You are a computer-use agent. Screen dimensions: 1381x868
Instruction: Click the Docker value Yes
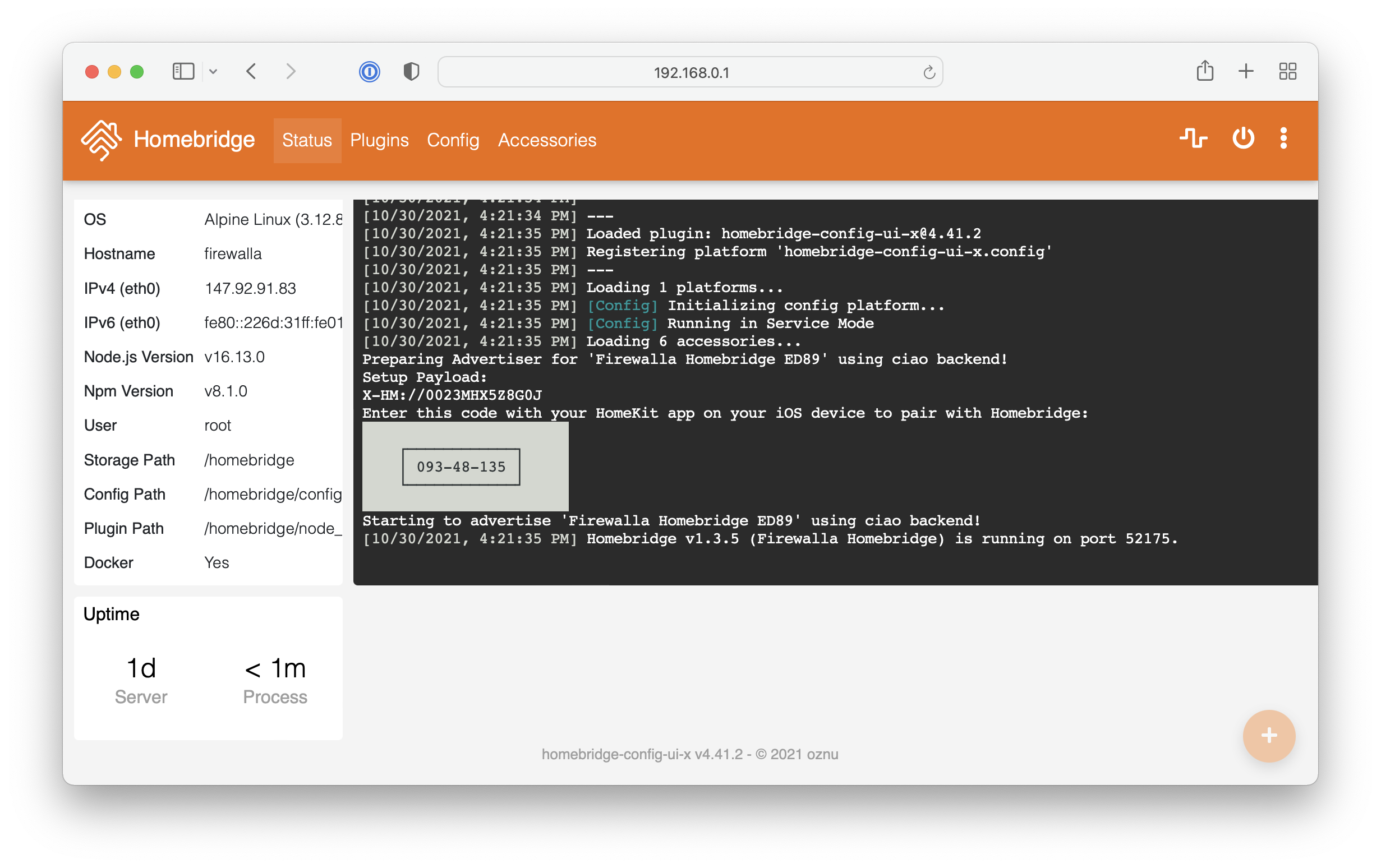pyautogui.click(x=217, y=563)
